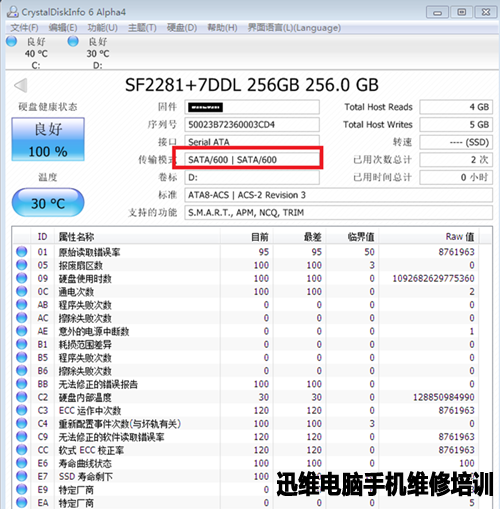Select the D: drive status circle
Screen dimensions: 500x509
73,41
